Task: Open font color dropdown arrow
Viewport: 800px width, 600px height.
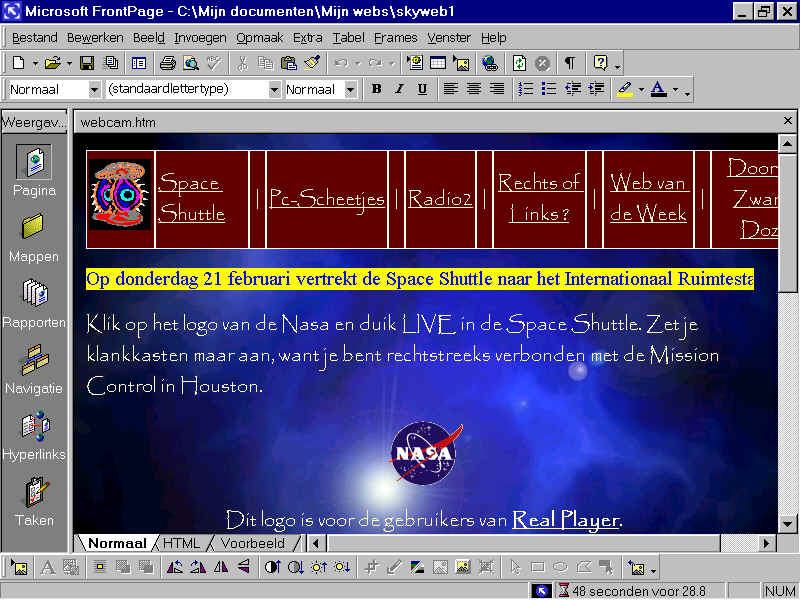Action: pyautogui.click(x=675, y=90)
